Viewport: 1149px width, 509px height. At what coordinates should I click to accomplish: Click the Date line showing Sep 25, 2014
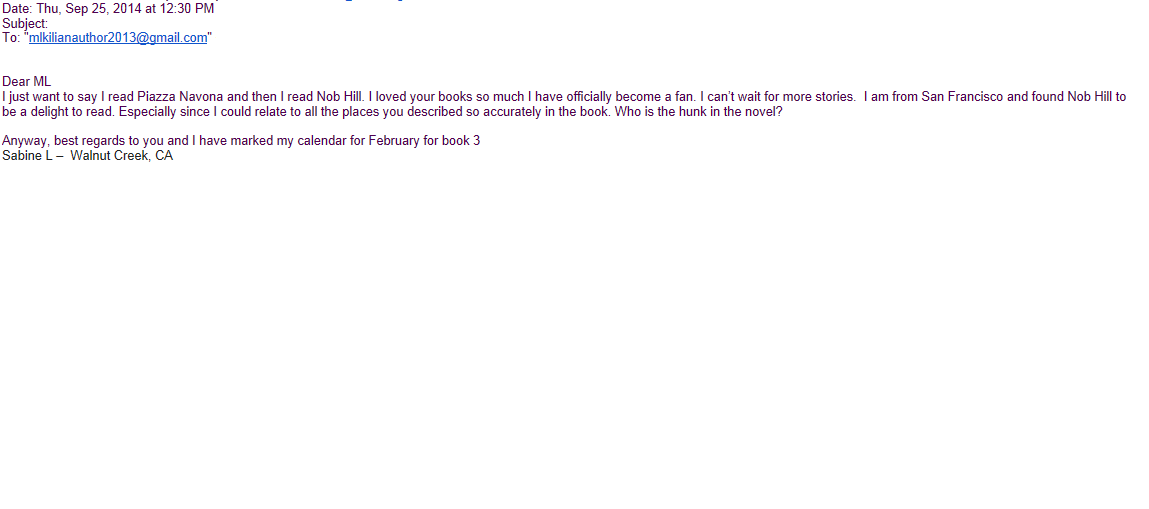click(x=108, y=9)
